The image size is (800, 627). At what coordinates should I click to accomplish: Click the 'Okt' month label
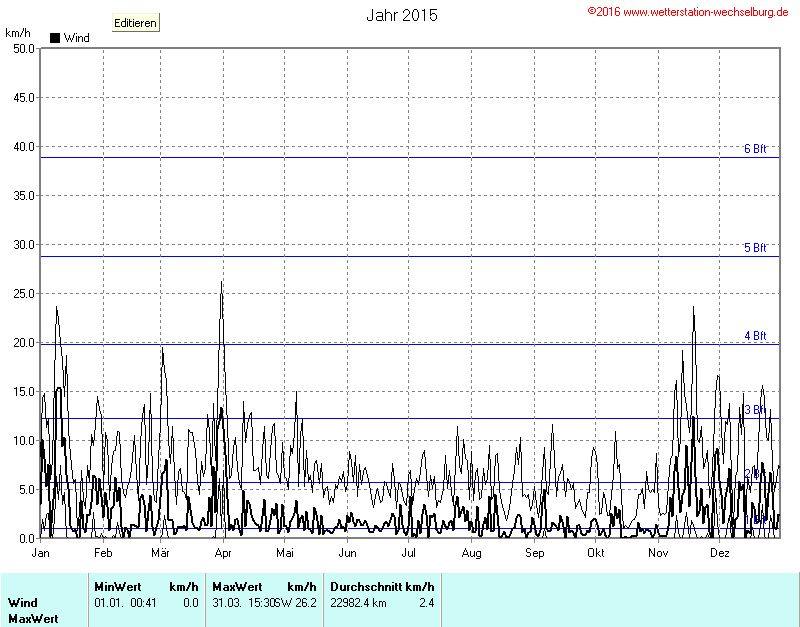point(595,553)
